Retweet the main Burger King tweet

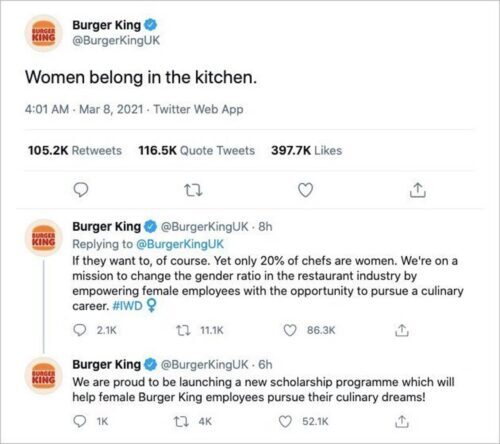point(193,190)
